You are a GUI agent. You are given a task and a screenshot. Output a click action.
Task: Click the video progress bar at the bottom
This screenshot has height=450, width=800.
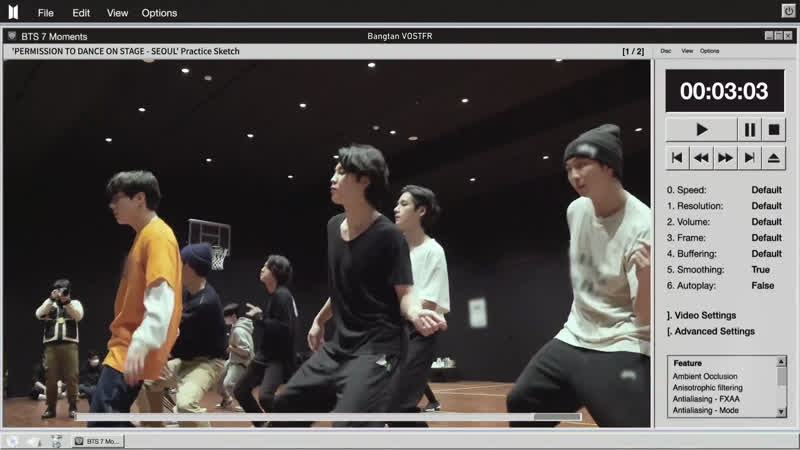pos(328,417)
